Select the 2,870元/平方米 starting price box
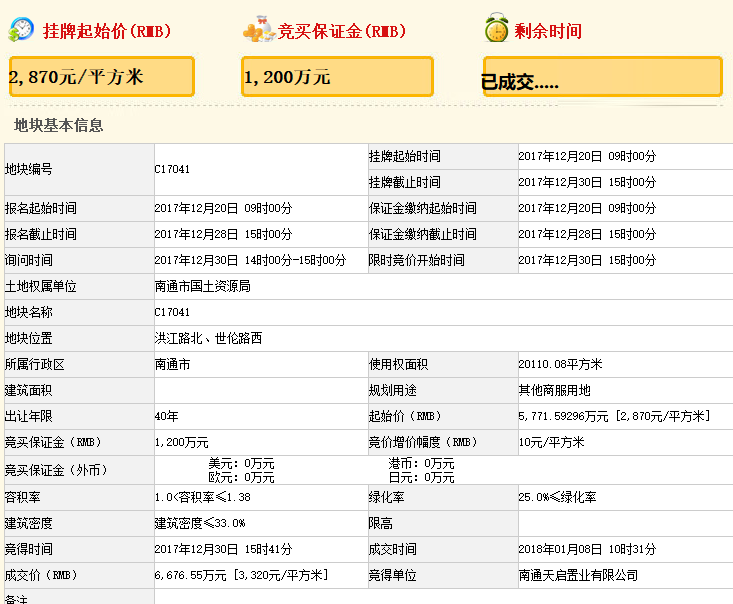 point(101,77)
